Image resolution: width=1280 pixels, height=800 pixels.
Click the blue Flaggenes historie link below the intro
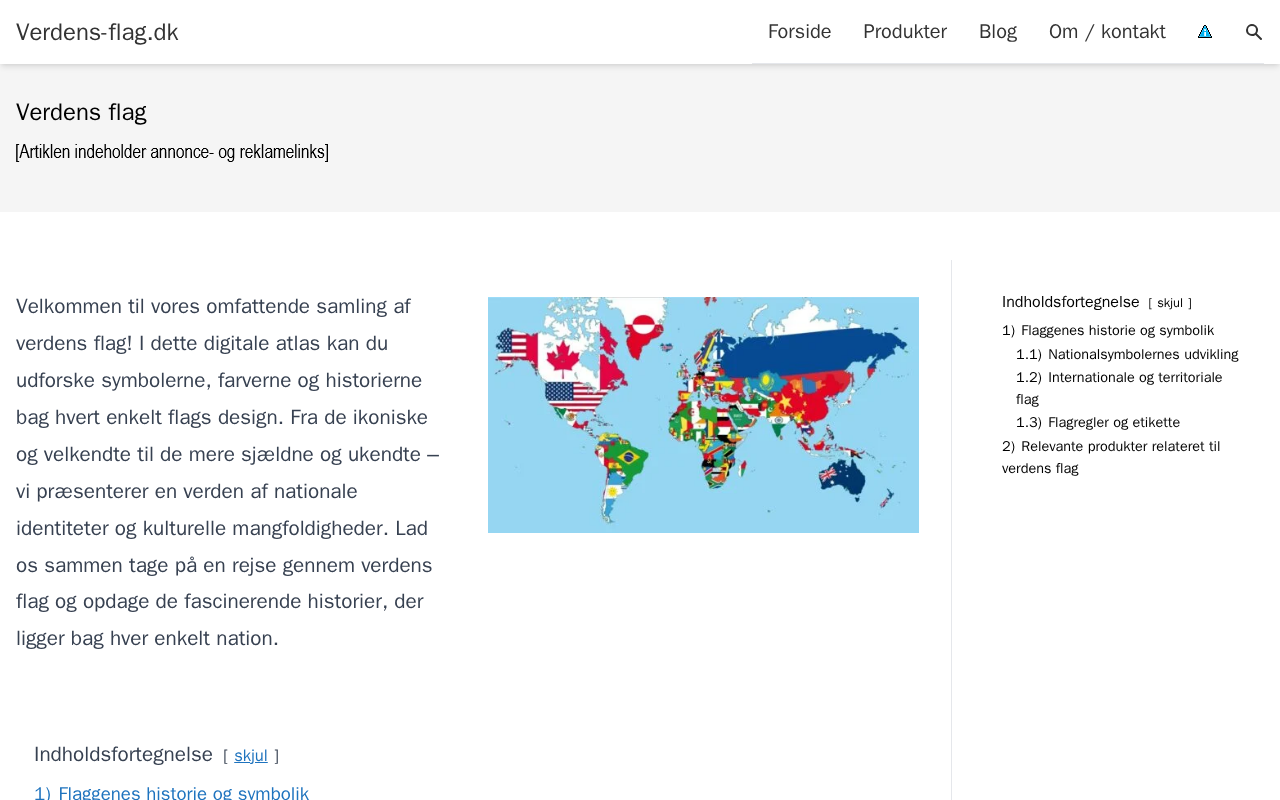coord(183,792)
